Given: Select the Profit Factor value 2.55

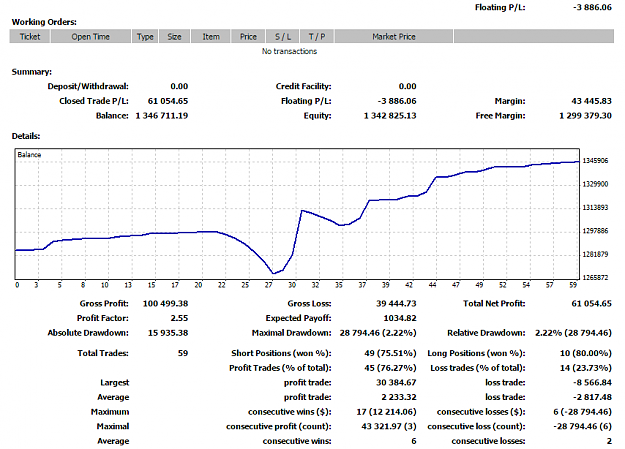Looking at the screenshot, I should [179, 318].
